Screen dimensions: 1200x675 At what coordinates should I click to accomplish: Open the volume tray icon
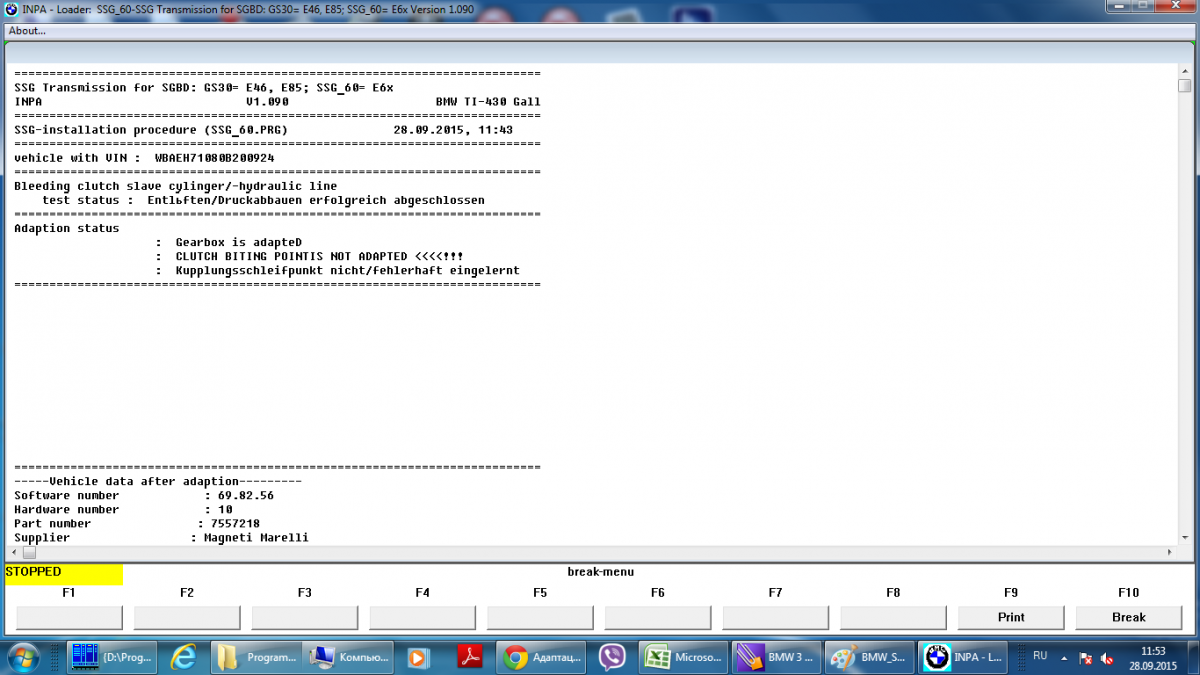pyautogui.click(x=1107, y=659)
